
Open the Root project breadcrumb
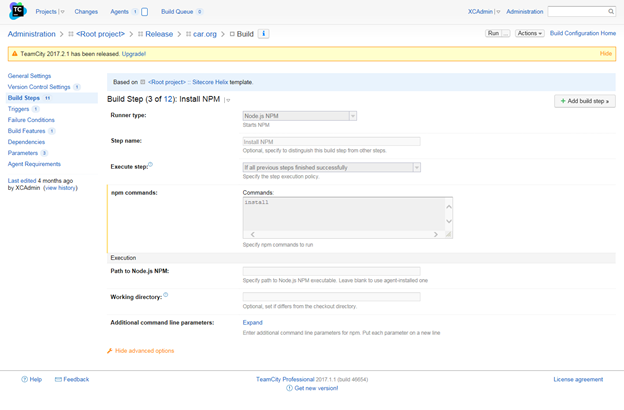(x=100, y=34)
